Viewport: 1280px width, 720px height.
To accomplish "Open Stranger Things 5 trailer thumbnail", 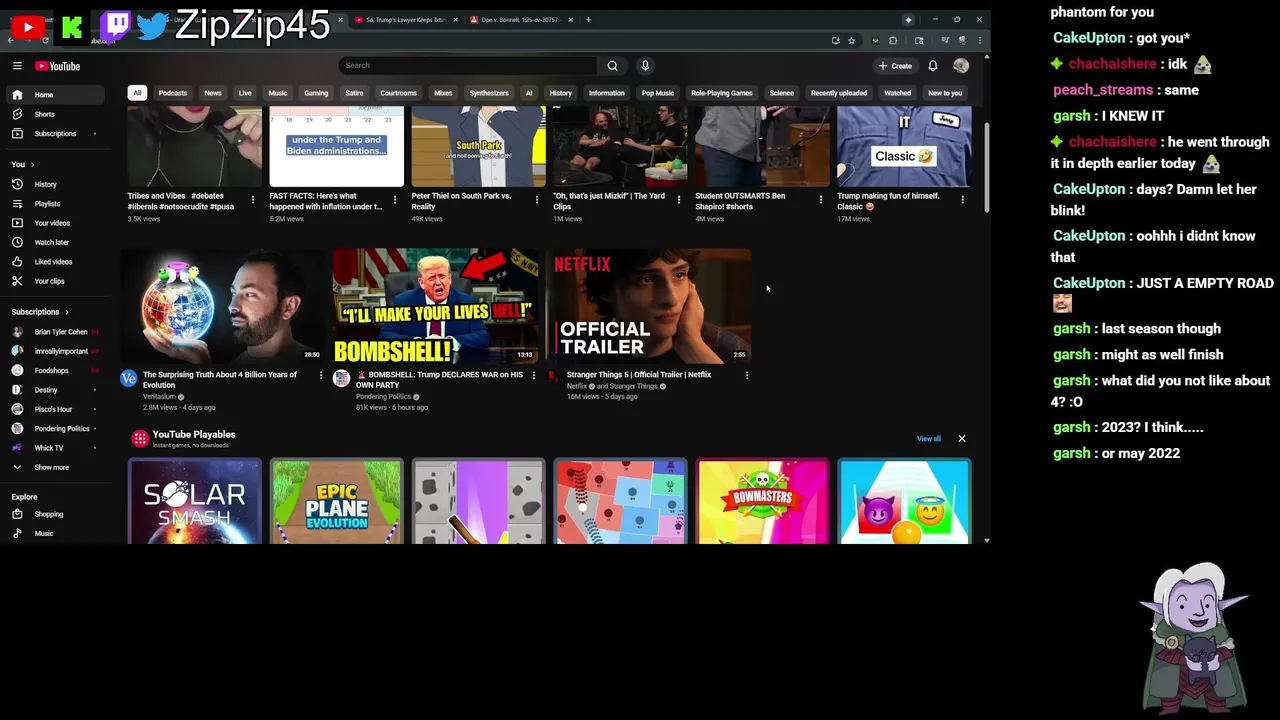I will 648,306.
